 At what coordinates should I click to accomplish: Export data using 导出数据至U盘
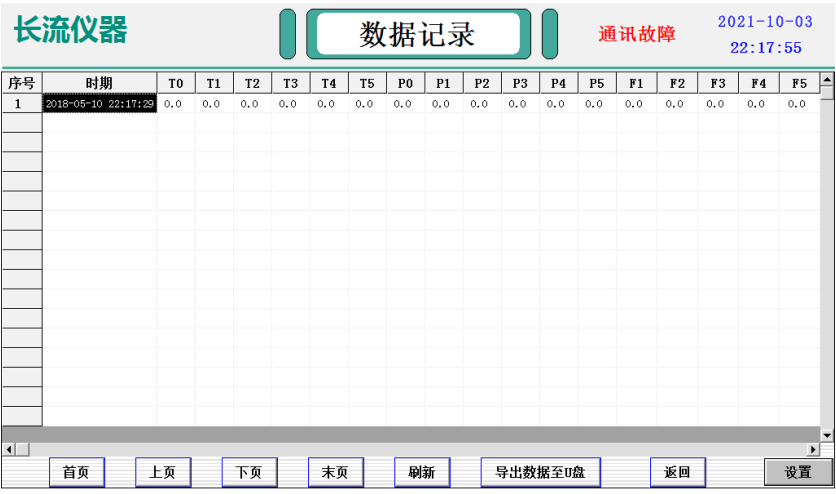click(540, 472)
